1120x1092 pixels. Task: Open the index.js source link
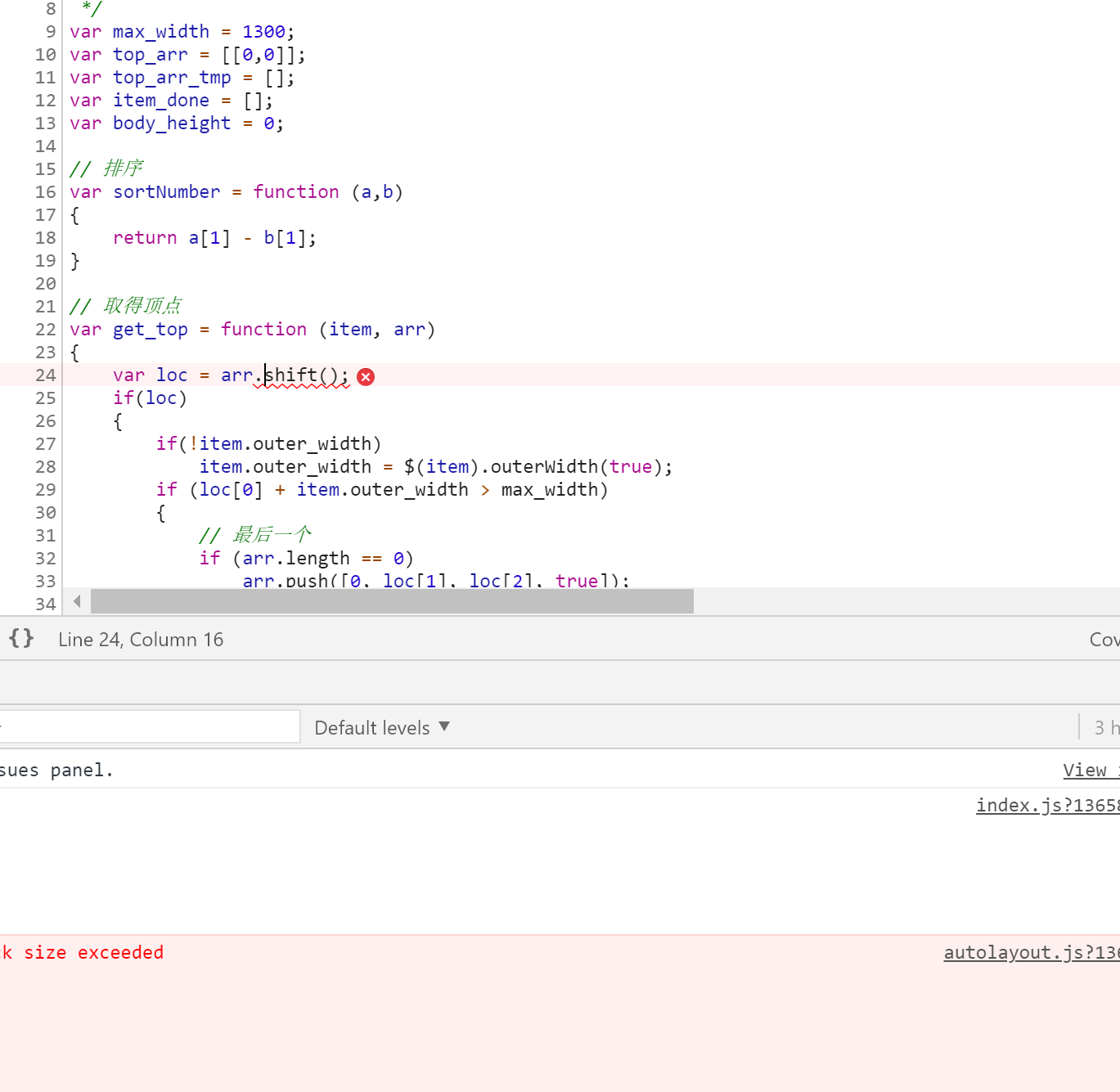[1046, 806]
